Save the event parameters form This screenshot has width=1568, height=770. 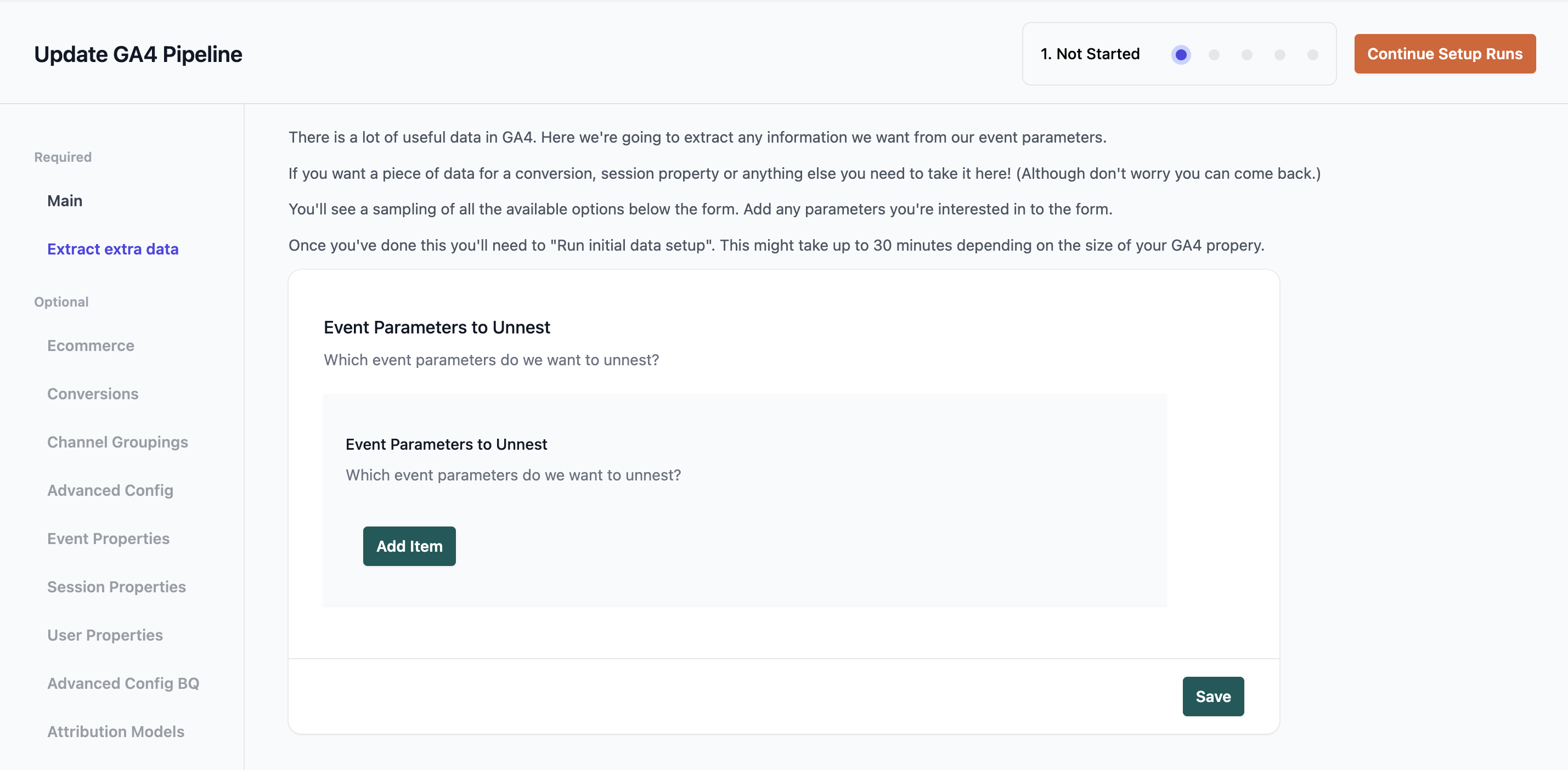click(x=1213, y=697)
